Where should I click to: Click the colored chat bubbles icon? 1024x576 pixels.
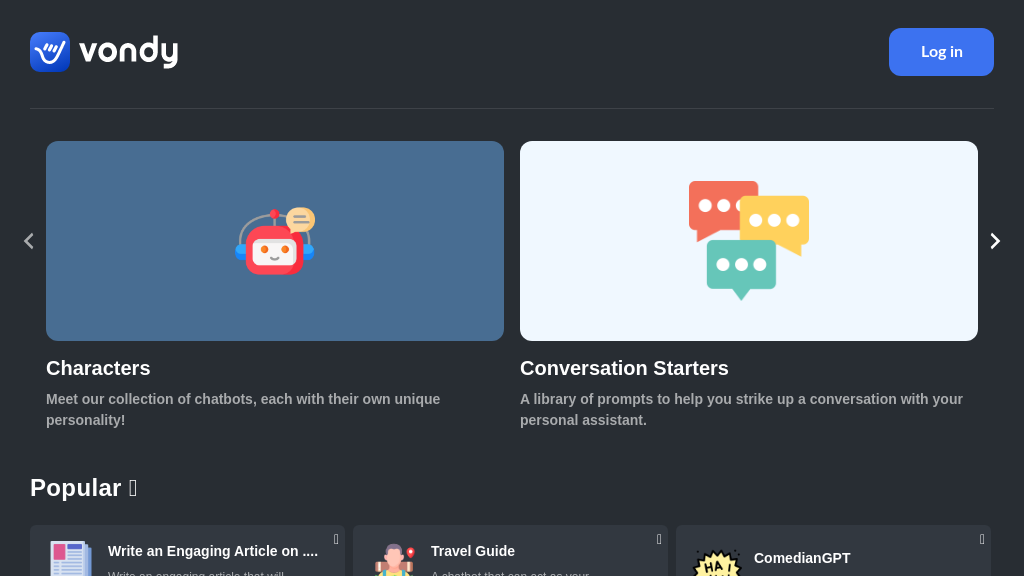(x=748, y=240)
